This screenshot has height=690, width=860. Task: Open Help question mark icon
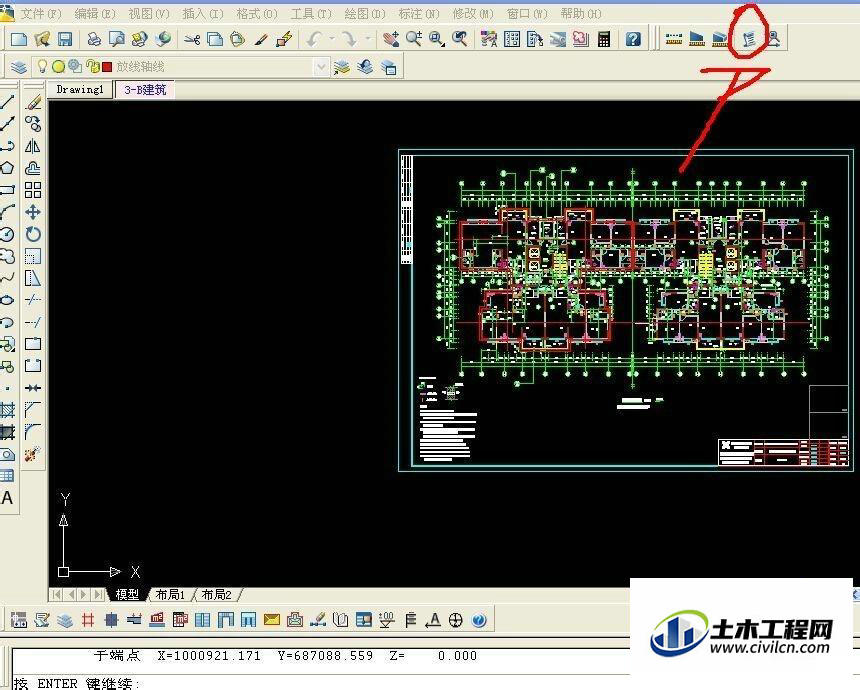point(633,38)
